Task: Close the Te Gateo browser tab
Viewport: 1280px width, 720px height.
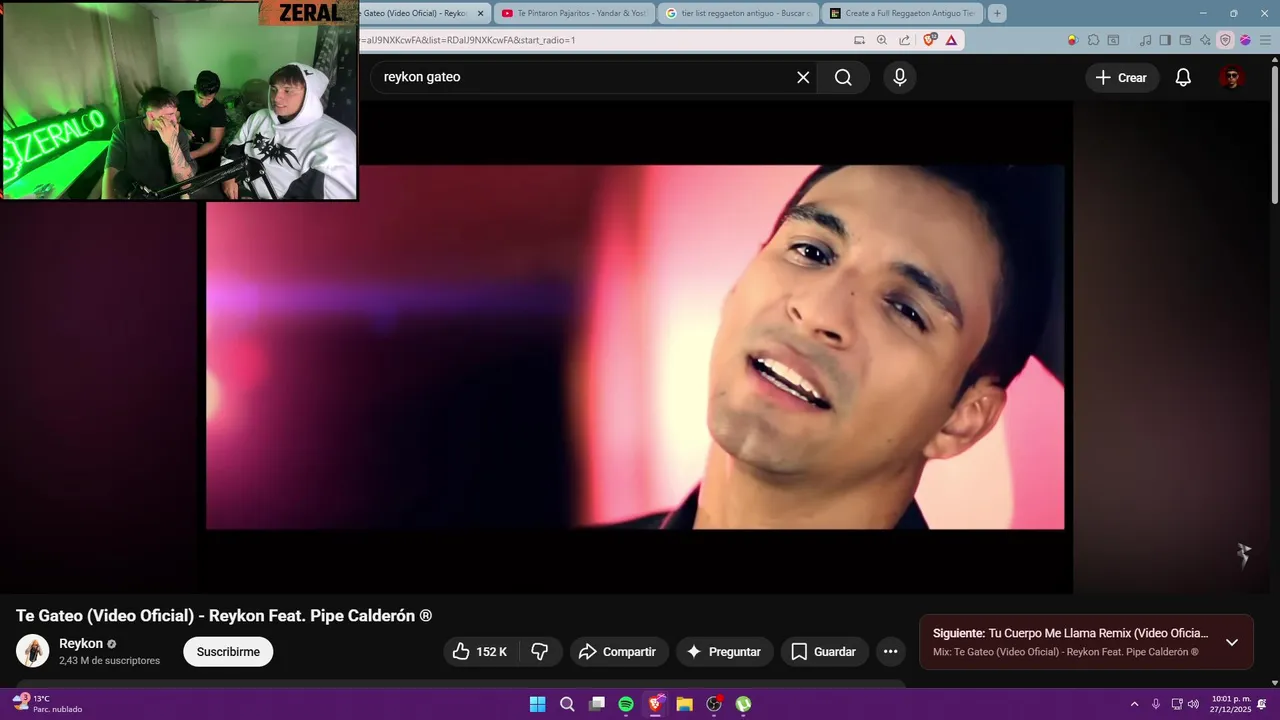Action: click(480, 13)
